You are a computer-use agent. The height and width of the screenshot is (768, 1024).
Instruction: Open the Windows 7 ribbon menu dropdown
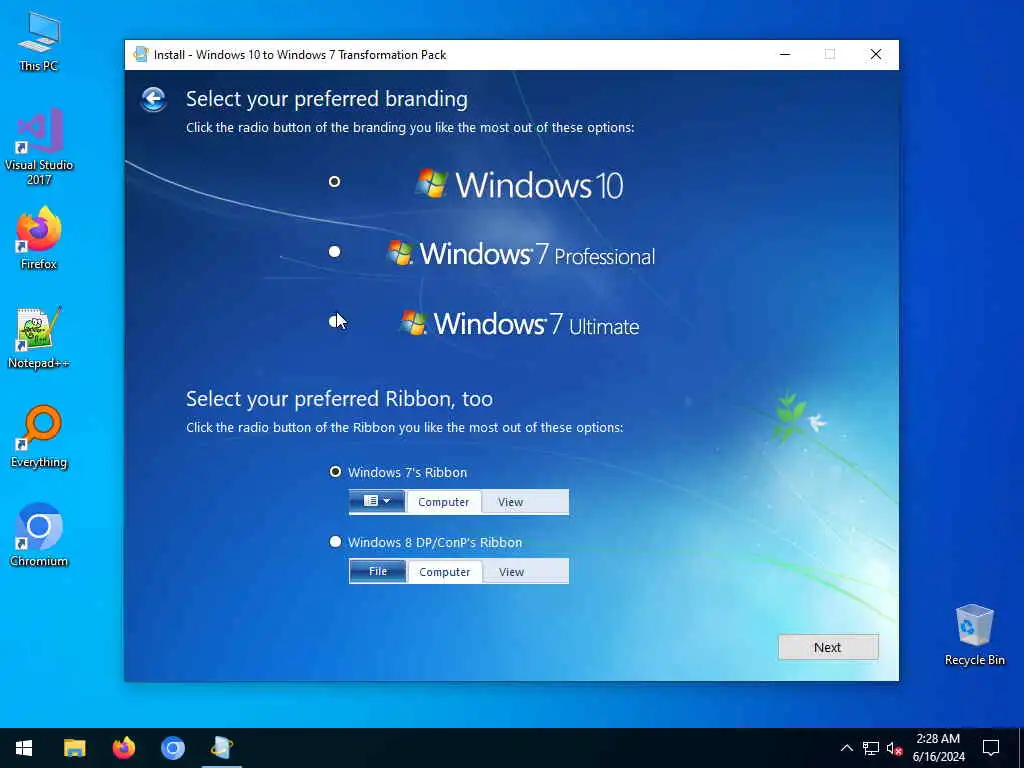(377, 501)
